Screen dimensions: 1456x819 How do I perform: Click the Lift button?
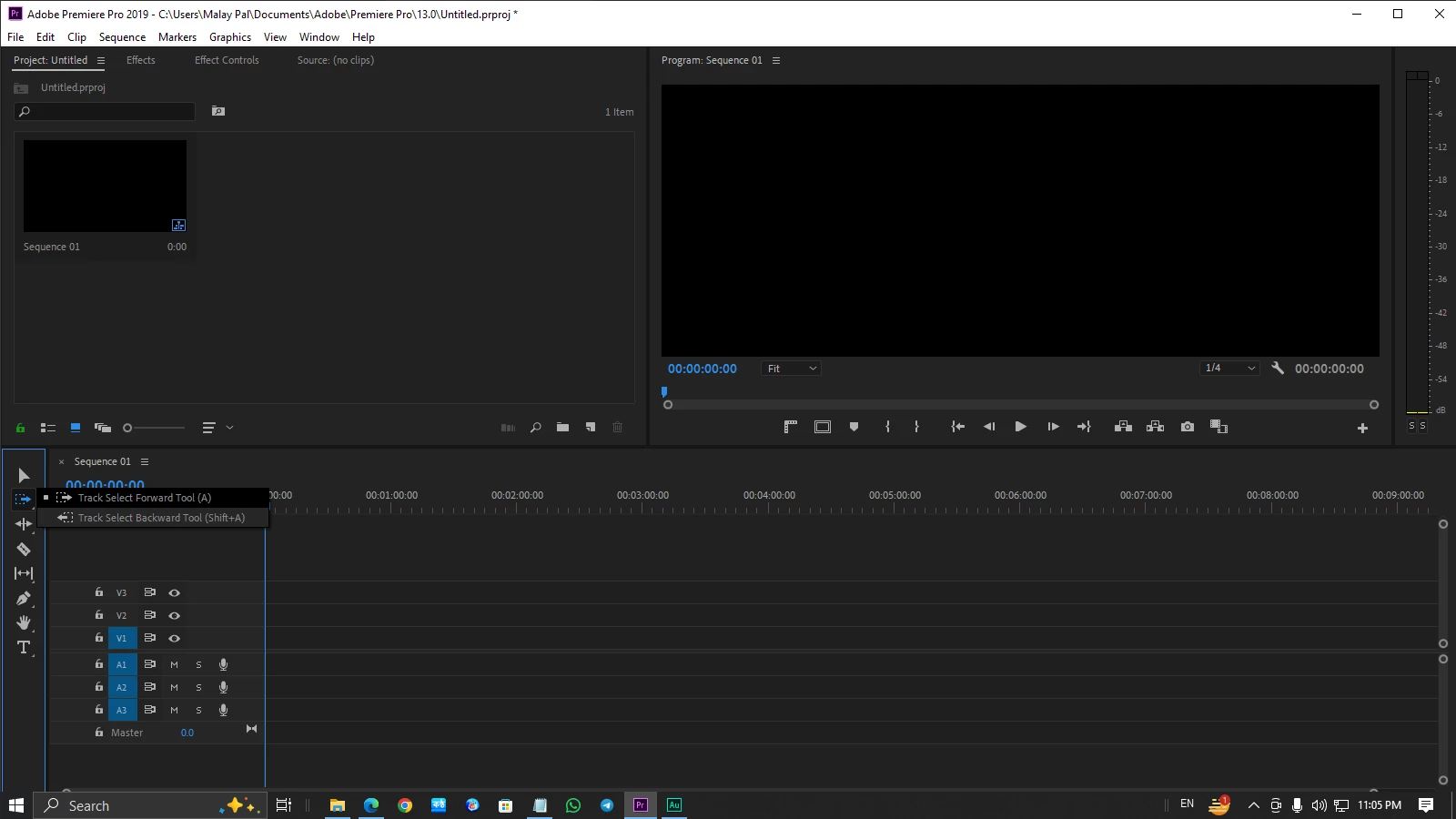click(x=1123, y=427)
